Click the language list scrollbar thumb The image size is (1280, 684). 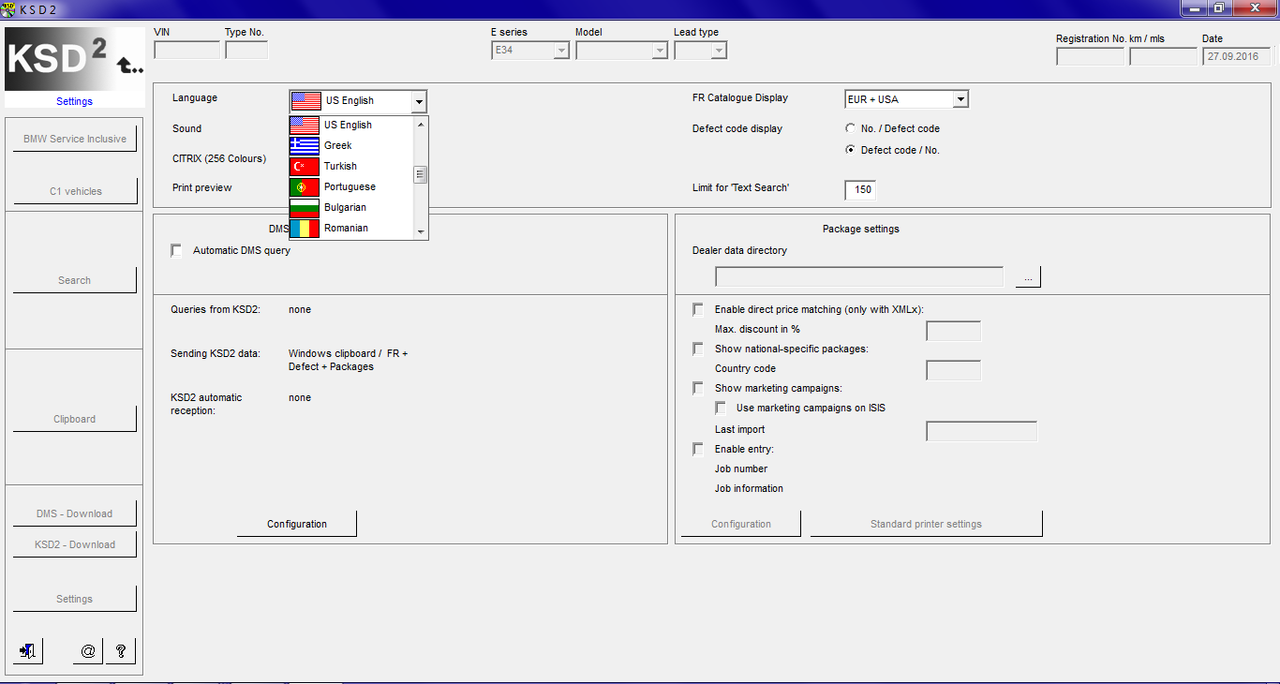(421, 175)
